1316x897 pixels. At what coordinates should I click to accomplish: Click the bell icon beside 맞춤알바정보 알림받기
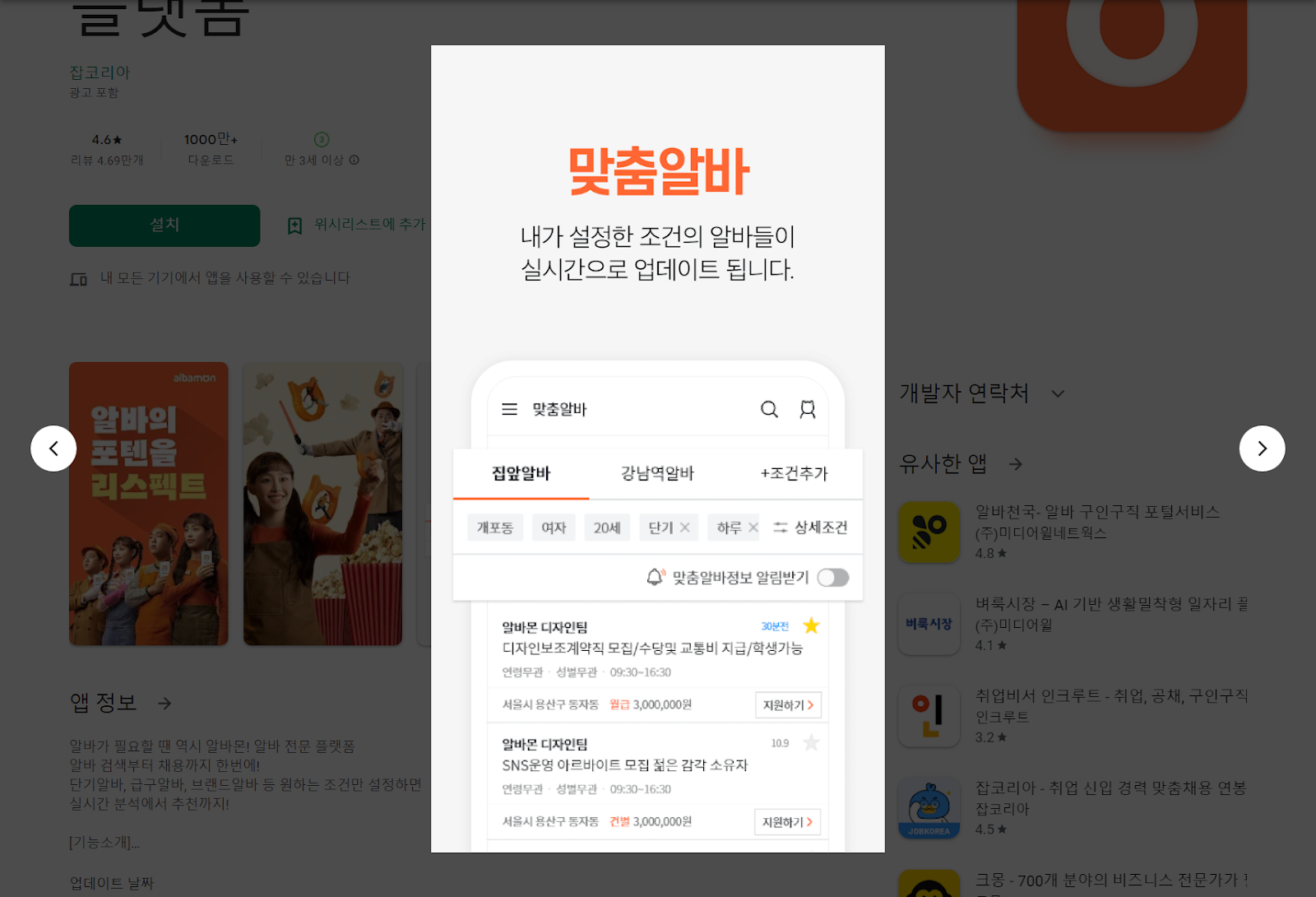[656, 577]
